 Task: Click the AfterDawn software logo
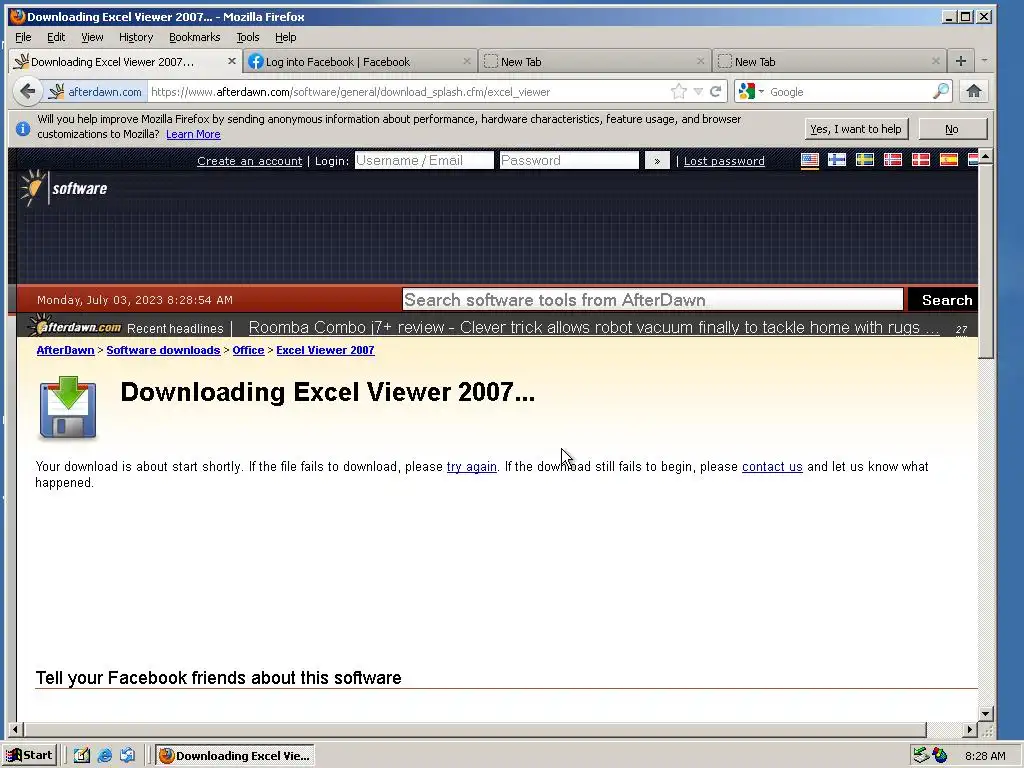[x=63, y=188]
